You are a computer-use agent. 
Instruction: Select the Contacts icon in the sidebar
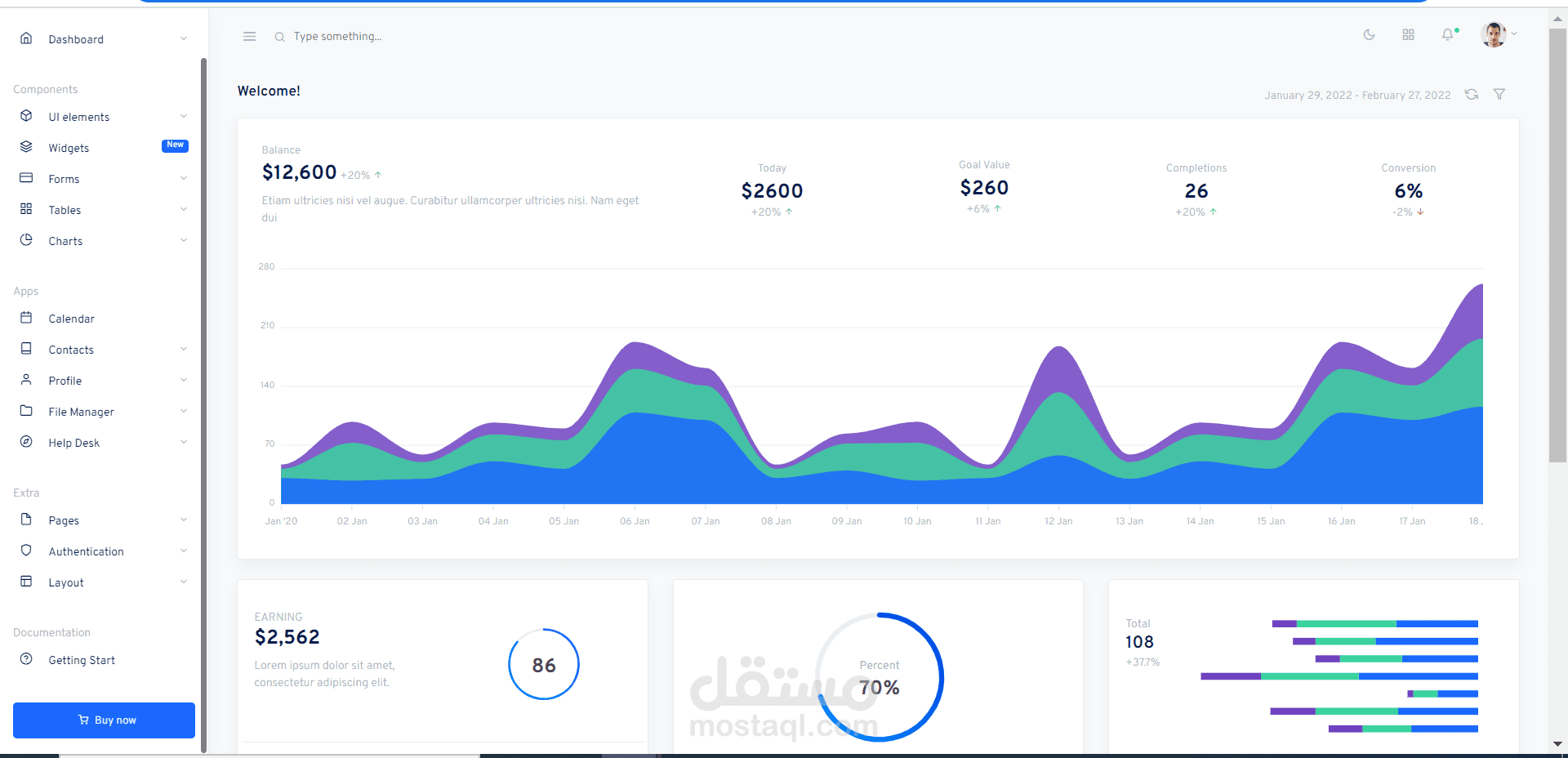(27, 349)
